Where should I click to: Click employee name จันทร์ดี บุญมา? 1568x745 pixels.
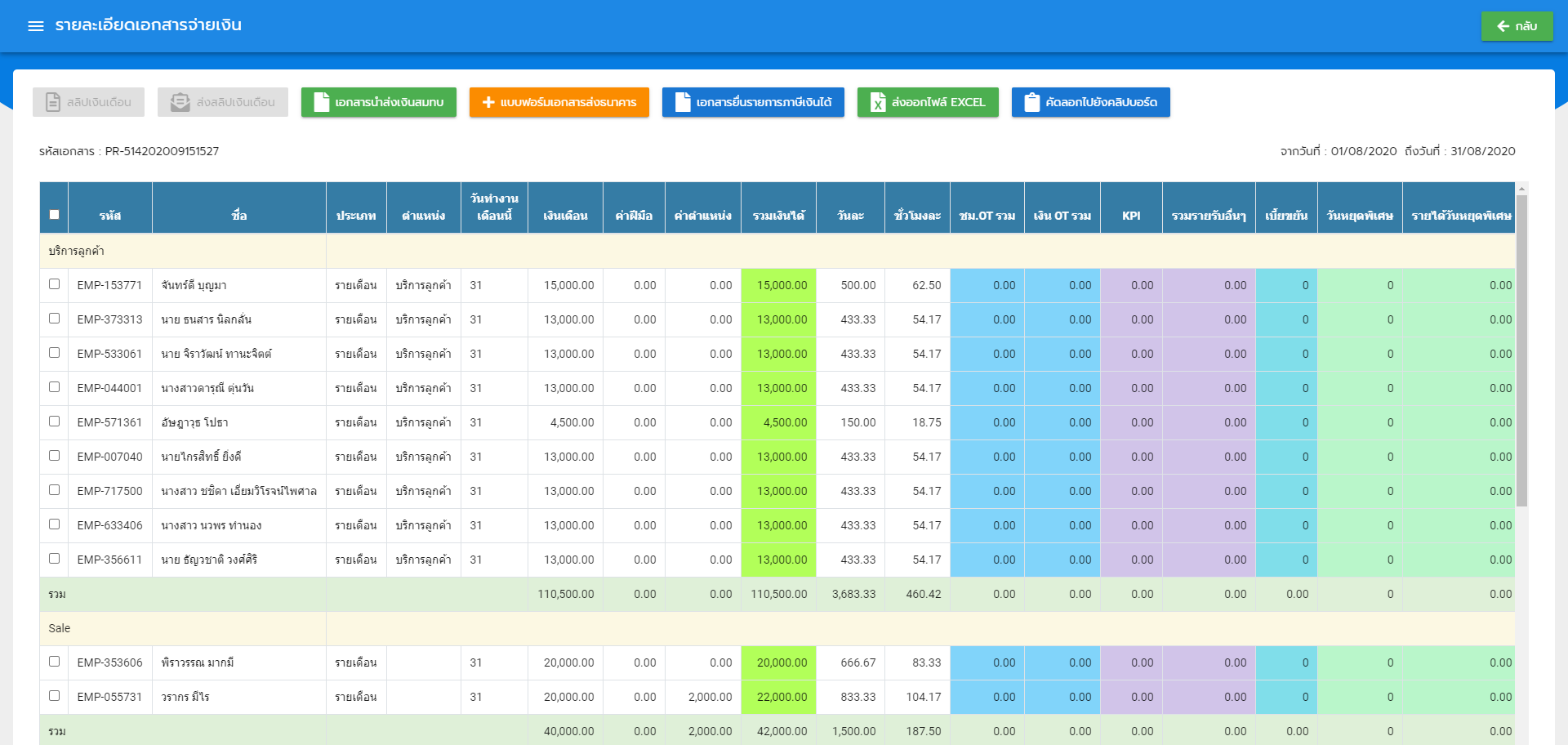(194, 285)
